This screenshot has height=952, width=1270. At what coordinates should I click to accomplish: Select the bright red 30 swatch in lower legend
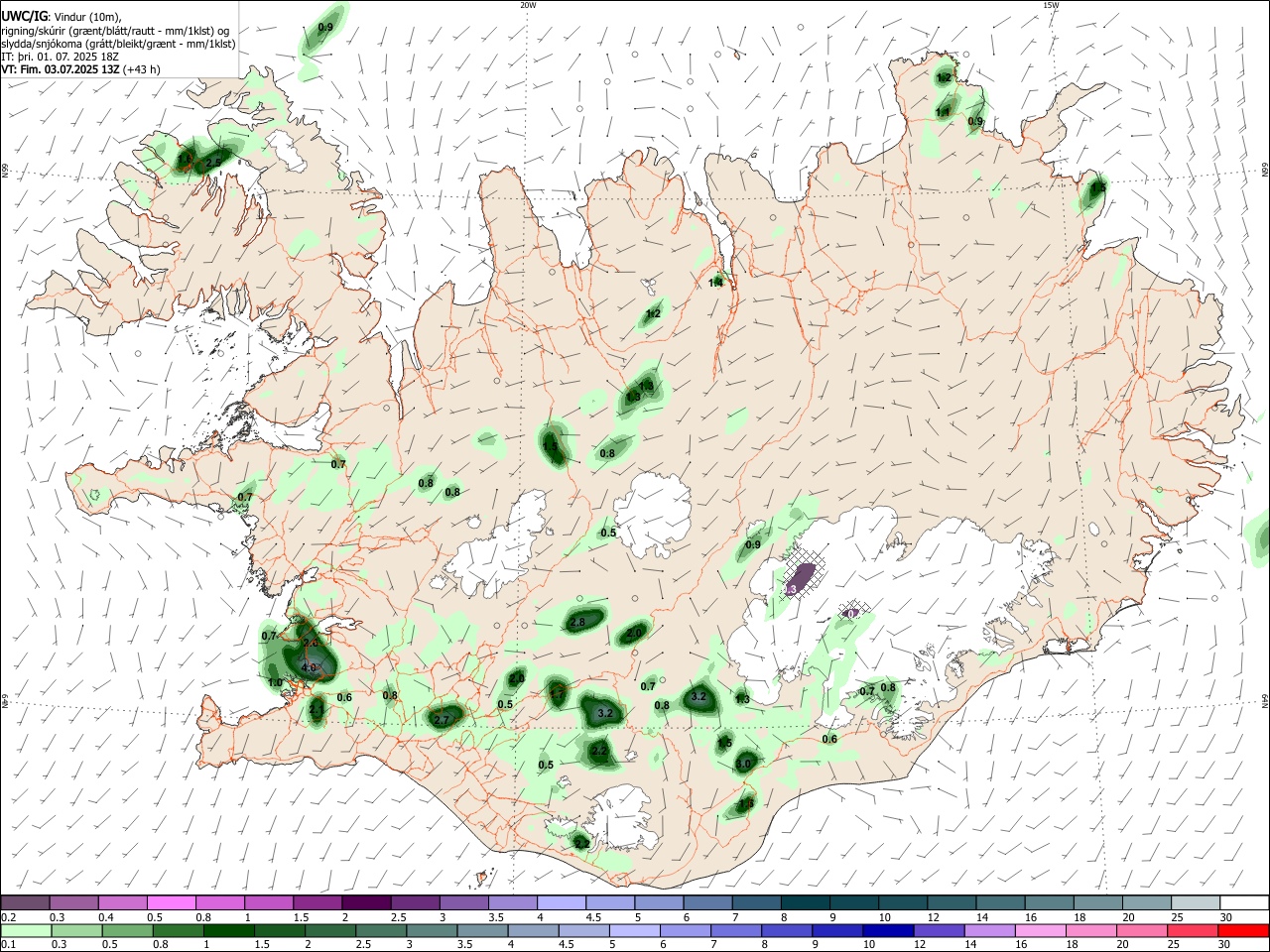pyautogui.click(x=1245, y=930)
